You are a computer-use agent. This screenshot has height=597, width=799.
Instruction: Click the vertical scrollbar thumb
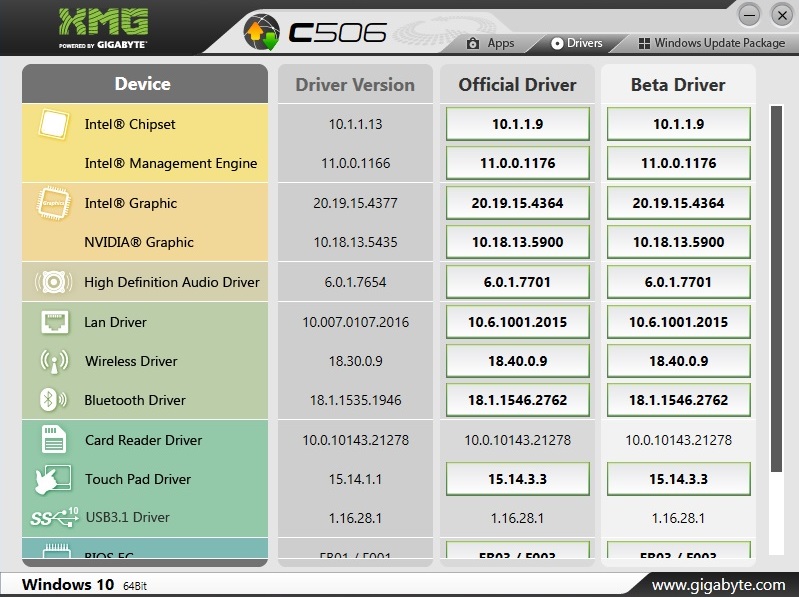[x=776, y=289]
